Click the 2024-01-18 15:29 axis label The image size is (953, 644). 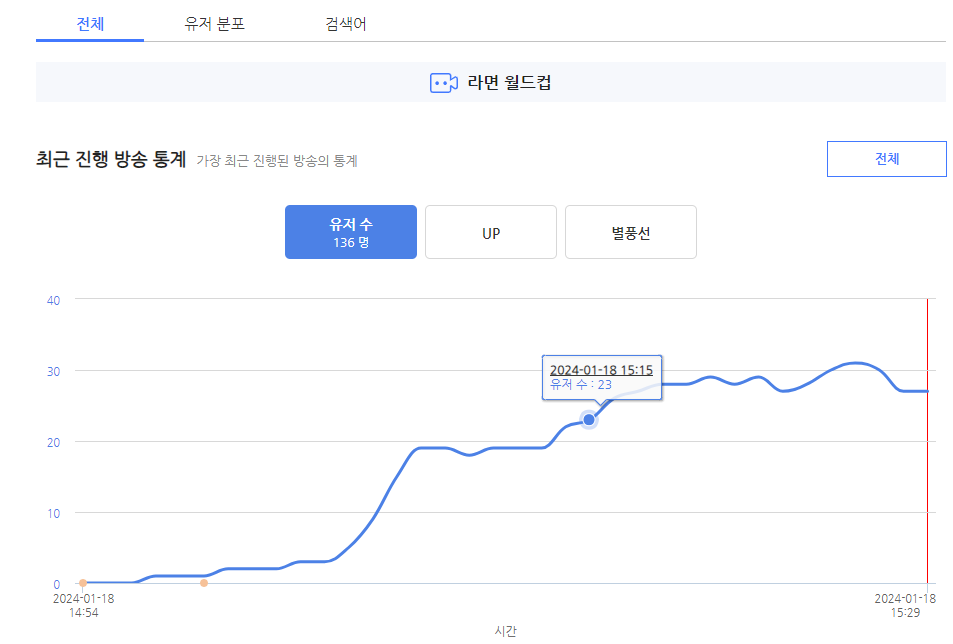click(x=905, y=605)
